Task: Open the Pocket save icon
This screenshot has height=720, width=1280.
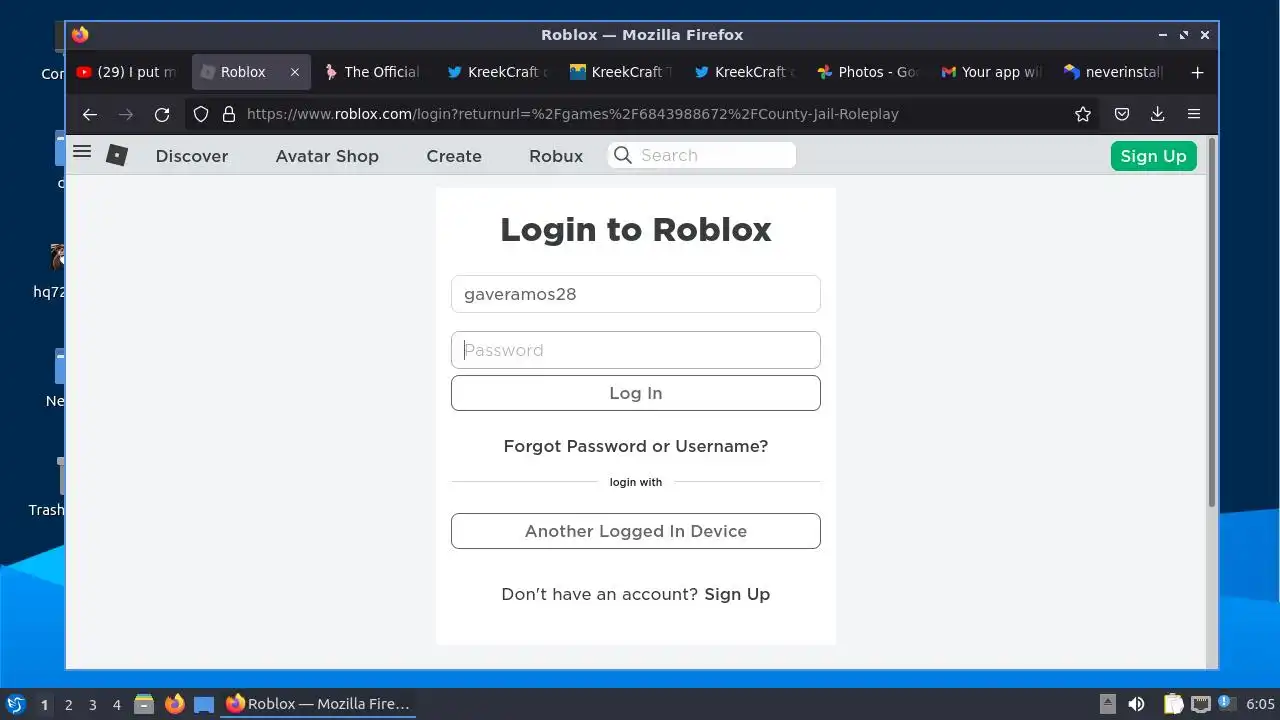Action: click(1122, 114)
